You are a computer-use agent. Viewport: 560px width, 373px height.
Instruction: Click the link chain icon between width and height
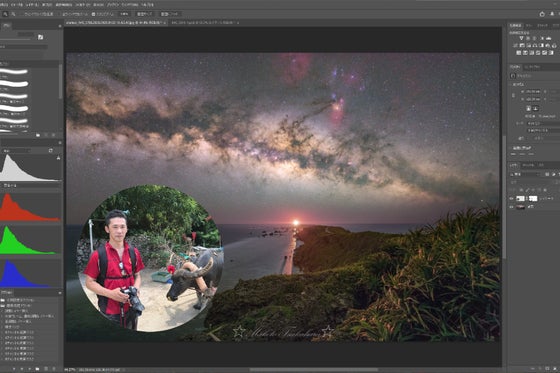click(x=514, y=95)
